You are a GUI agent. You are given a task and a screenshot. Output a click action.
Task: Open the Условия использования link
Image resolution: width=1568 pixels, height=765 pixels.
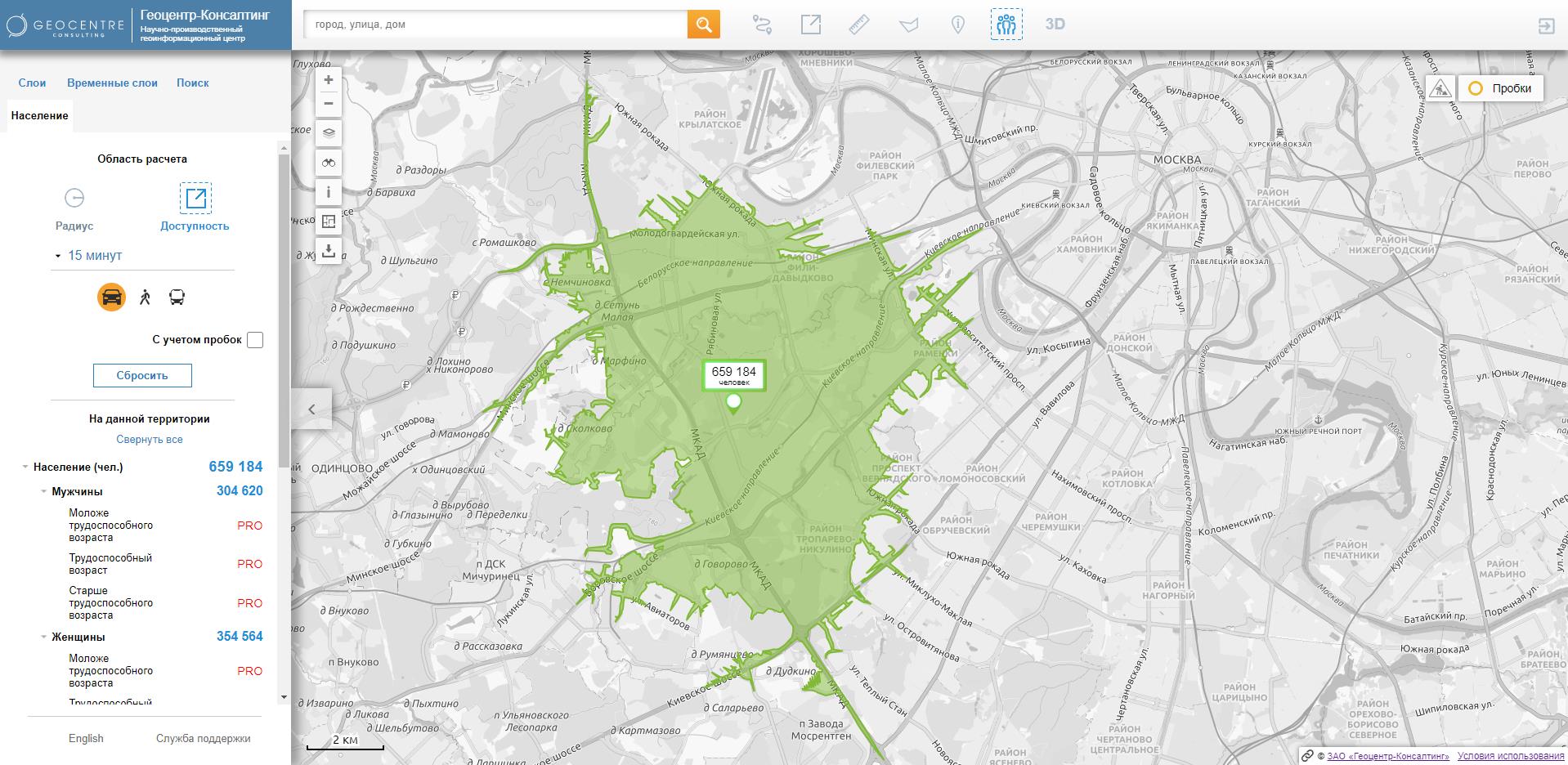(x=1511, y=756)
